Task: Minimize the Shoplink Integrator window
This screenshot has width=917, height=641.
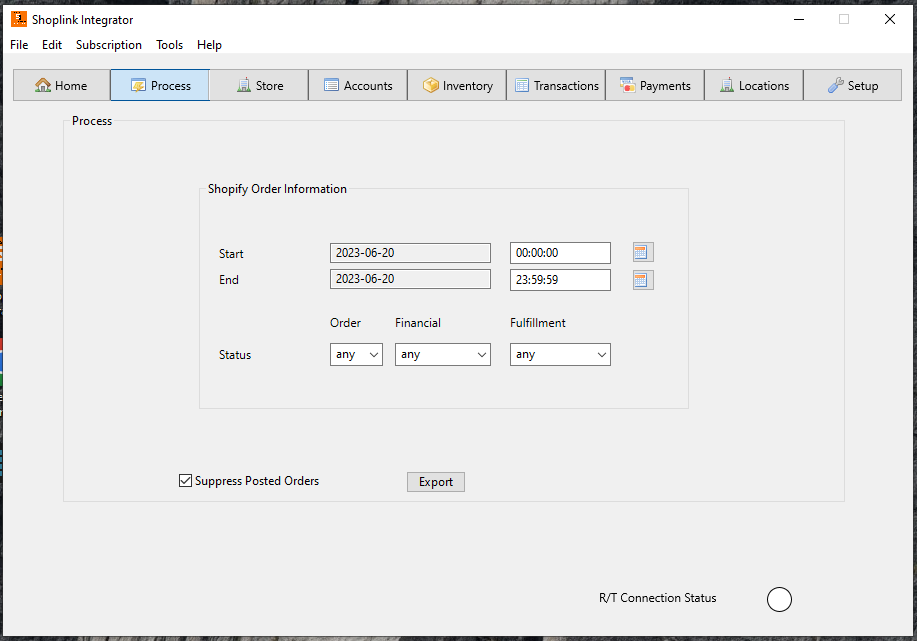Action: 799,19
